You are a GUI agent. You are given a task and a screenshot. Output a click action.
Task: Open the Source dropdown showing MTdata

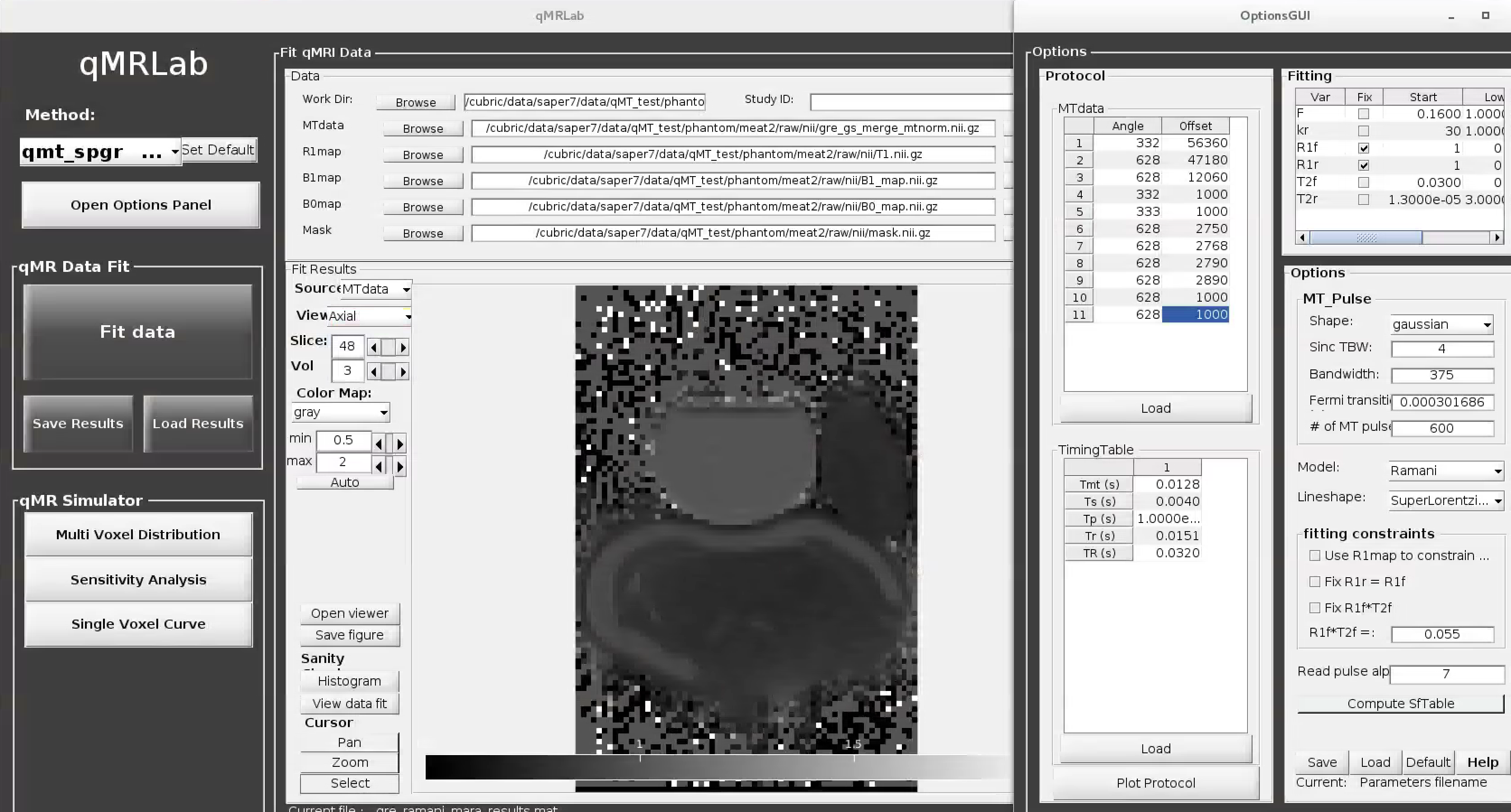click(407, 289)
